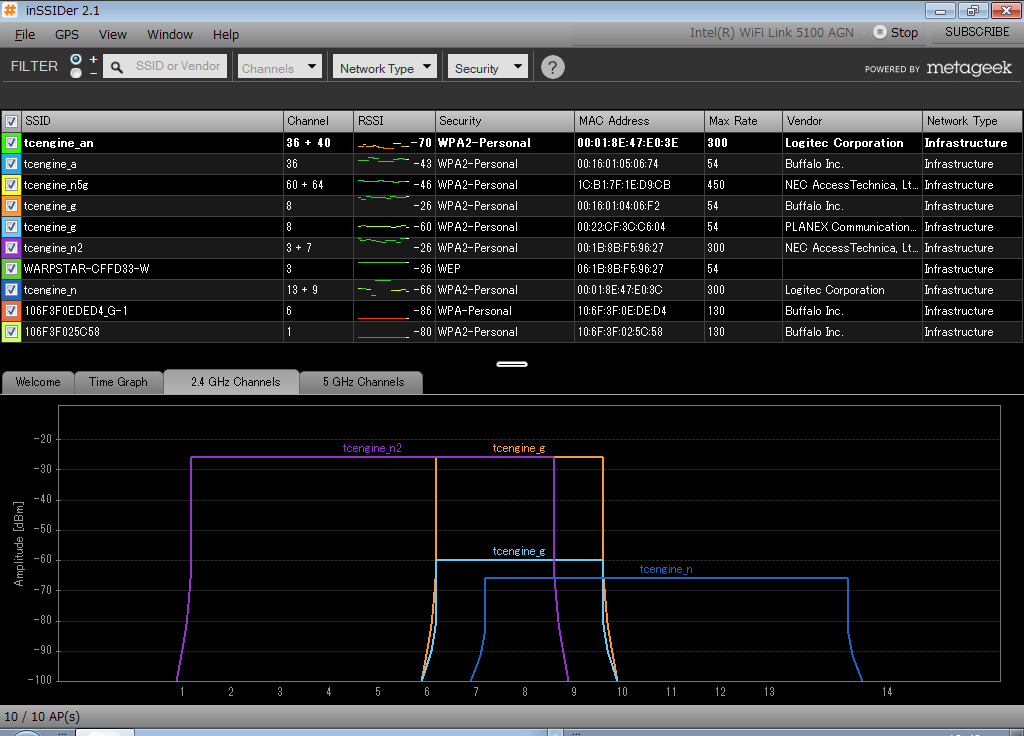Image resolution: width=1024 pixels, height=736 pixels.
Task: Click the magnifier search icon in the filter bar
Action: click(x=116, y=67)
